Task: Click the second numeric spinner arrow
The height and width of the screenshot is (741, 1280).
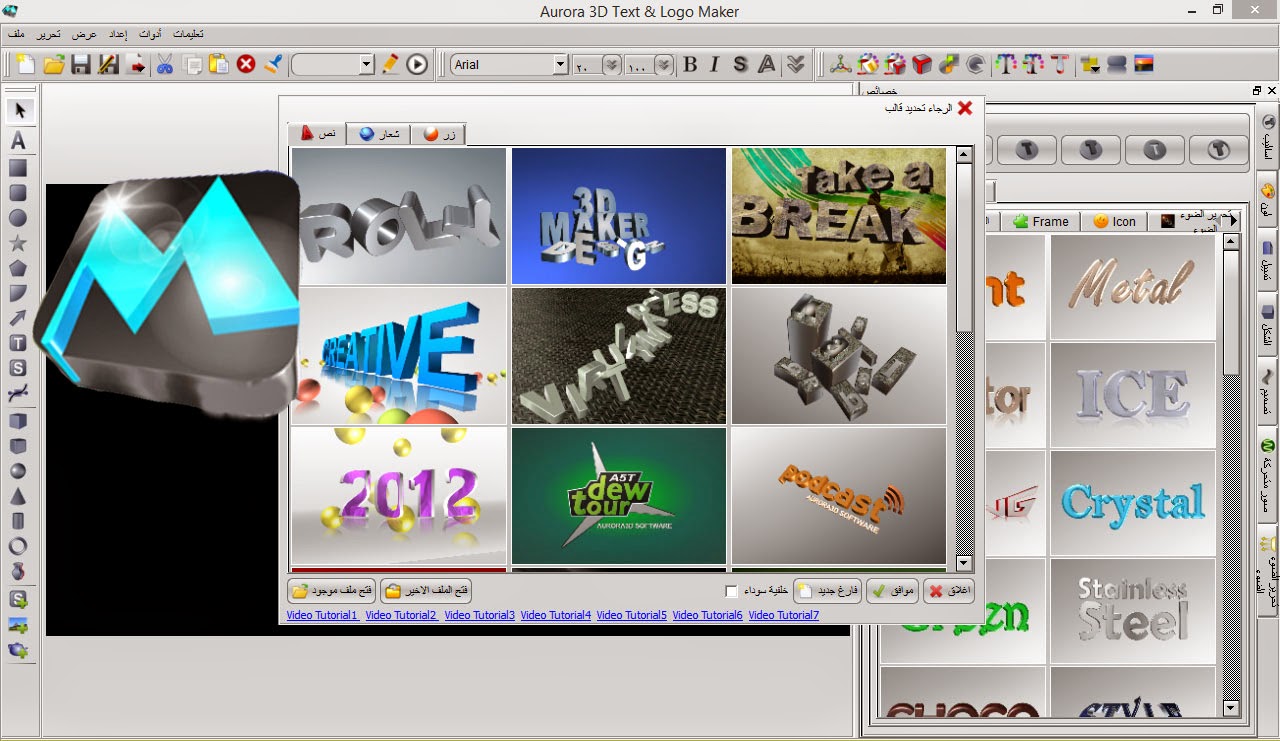Action: pyautogui.click(x=664, y=65)
